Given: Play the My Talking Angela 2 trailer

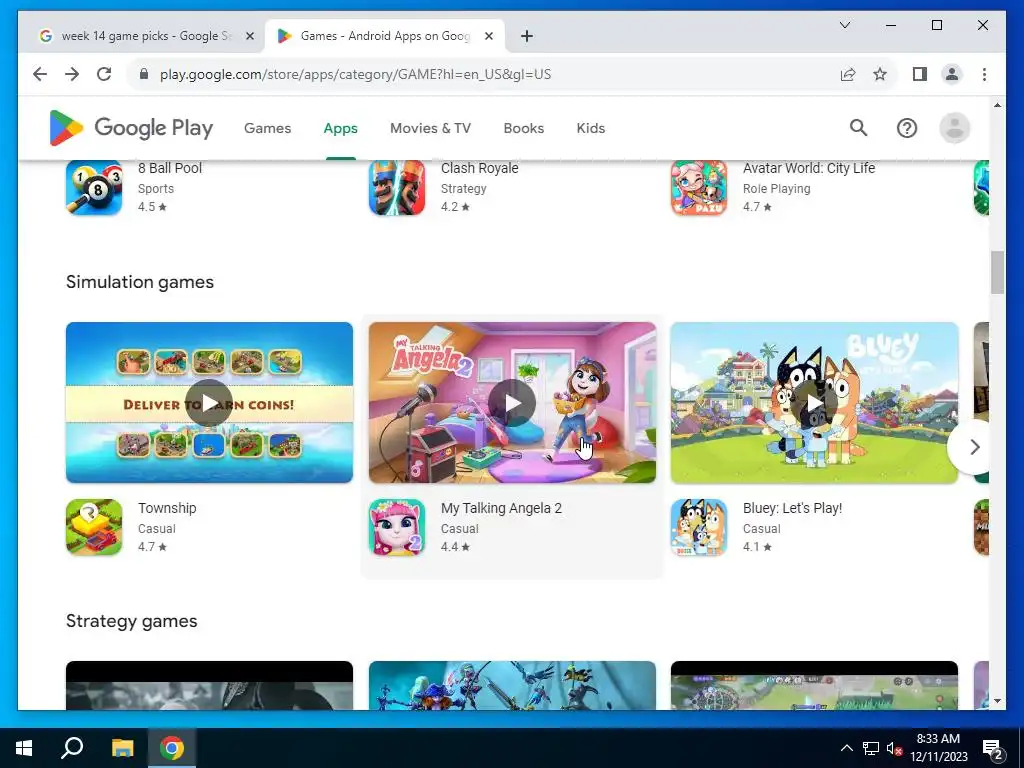Looking at the screenshot, I should point(512,403).
